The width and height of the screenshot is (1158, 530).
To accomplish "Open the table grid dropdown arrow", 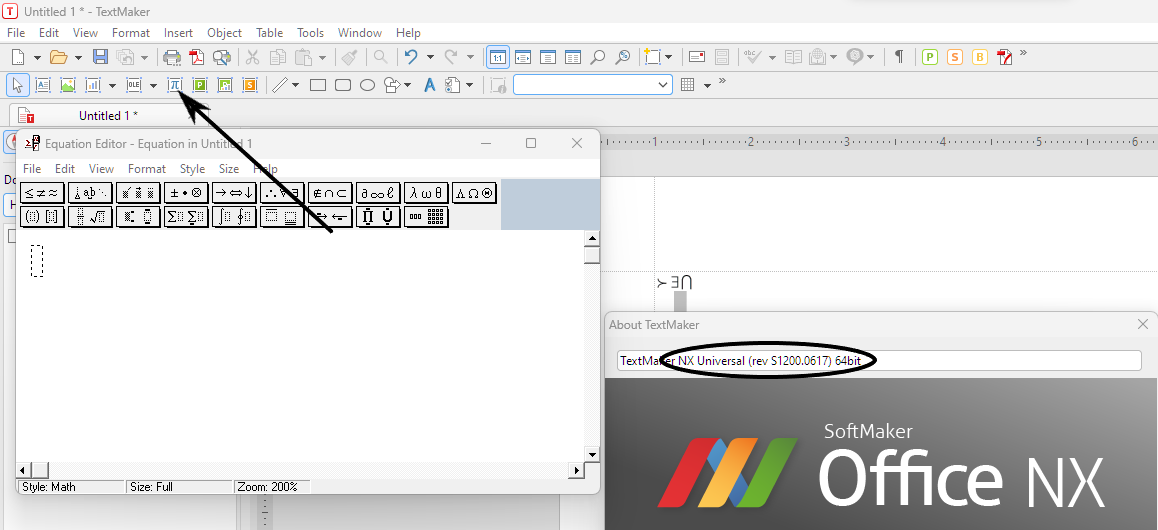I will pyautogui.click(x=708, y=86).
